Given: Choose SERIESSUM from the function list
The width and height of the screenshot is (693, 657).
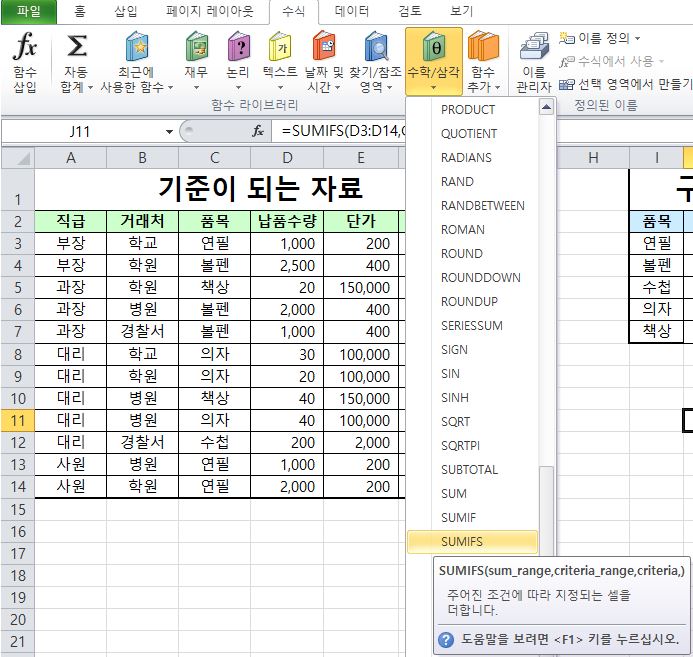Looking at the screenshot, I should (x=472, y=326).
